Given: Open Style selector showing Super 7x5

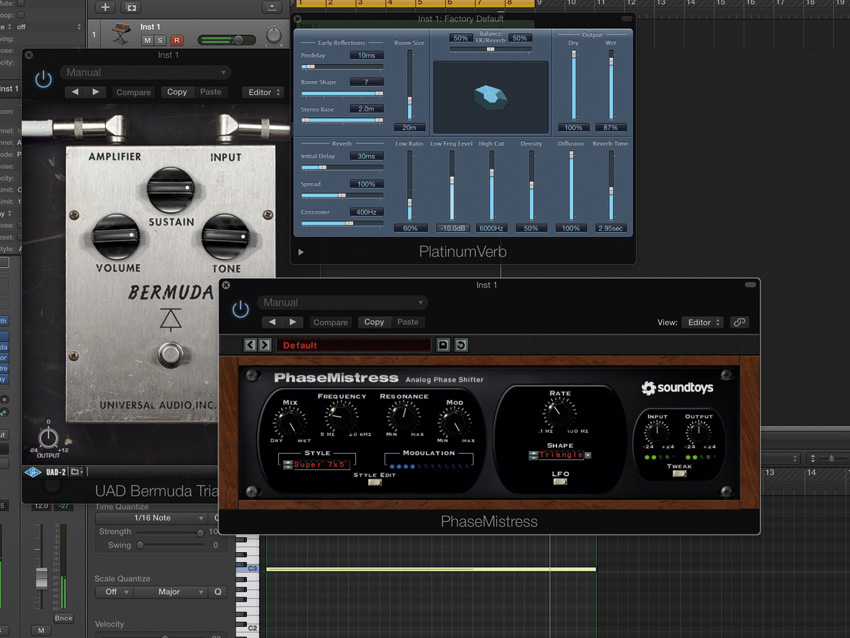Looking at the screenshot, I should 317,465.
